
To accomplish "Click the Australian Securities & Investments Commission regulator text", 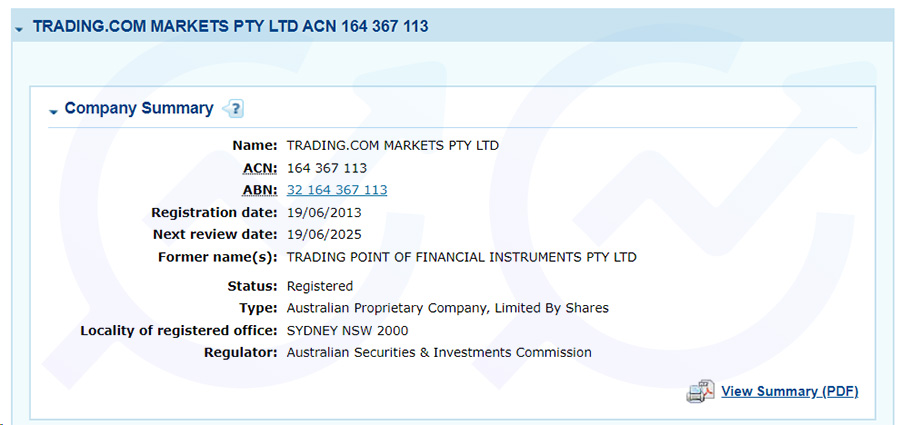I will tap(439, 353).
